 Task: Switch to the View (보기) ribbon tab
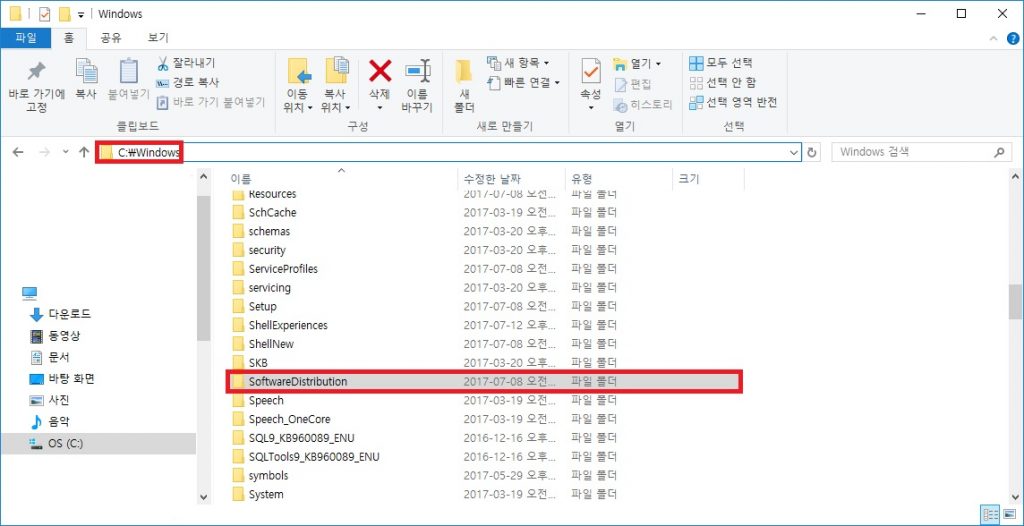[x=158, y=38]
